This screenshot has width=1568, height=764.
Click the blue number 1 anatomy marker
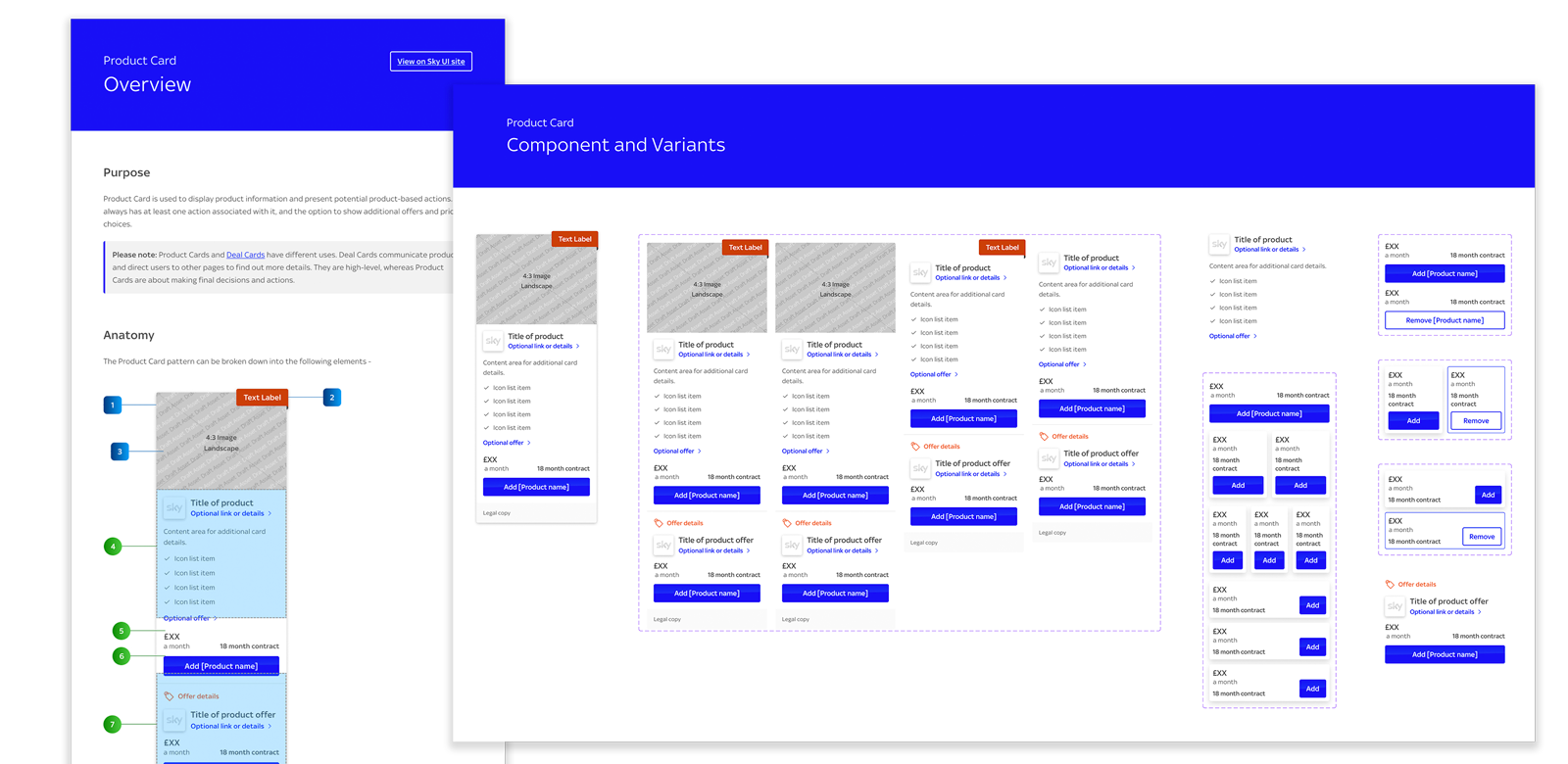(113, 405)
